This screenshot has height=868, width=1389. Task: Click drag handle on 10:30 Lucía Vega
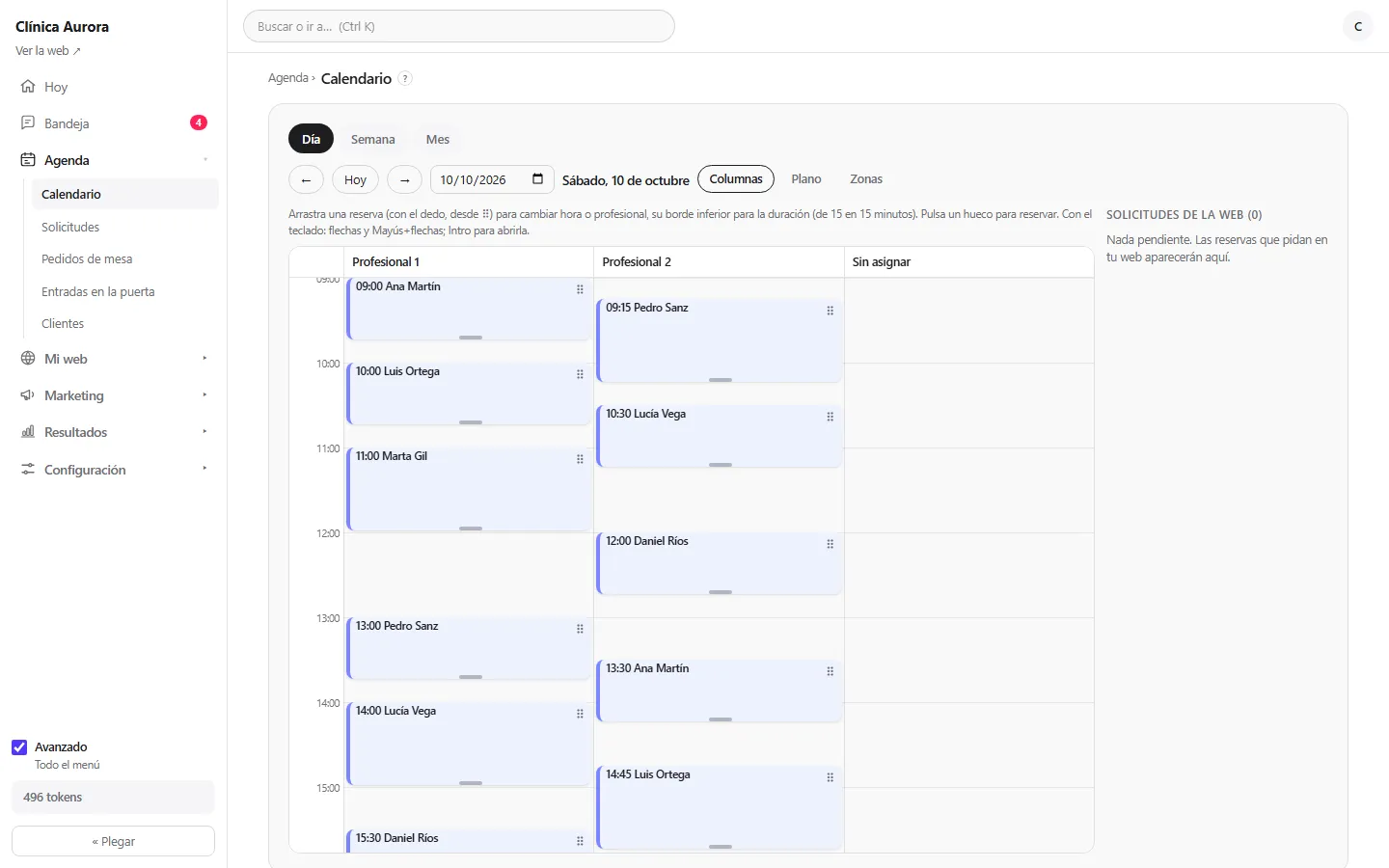point(830,417)
